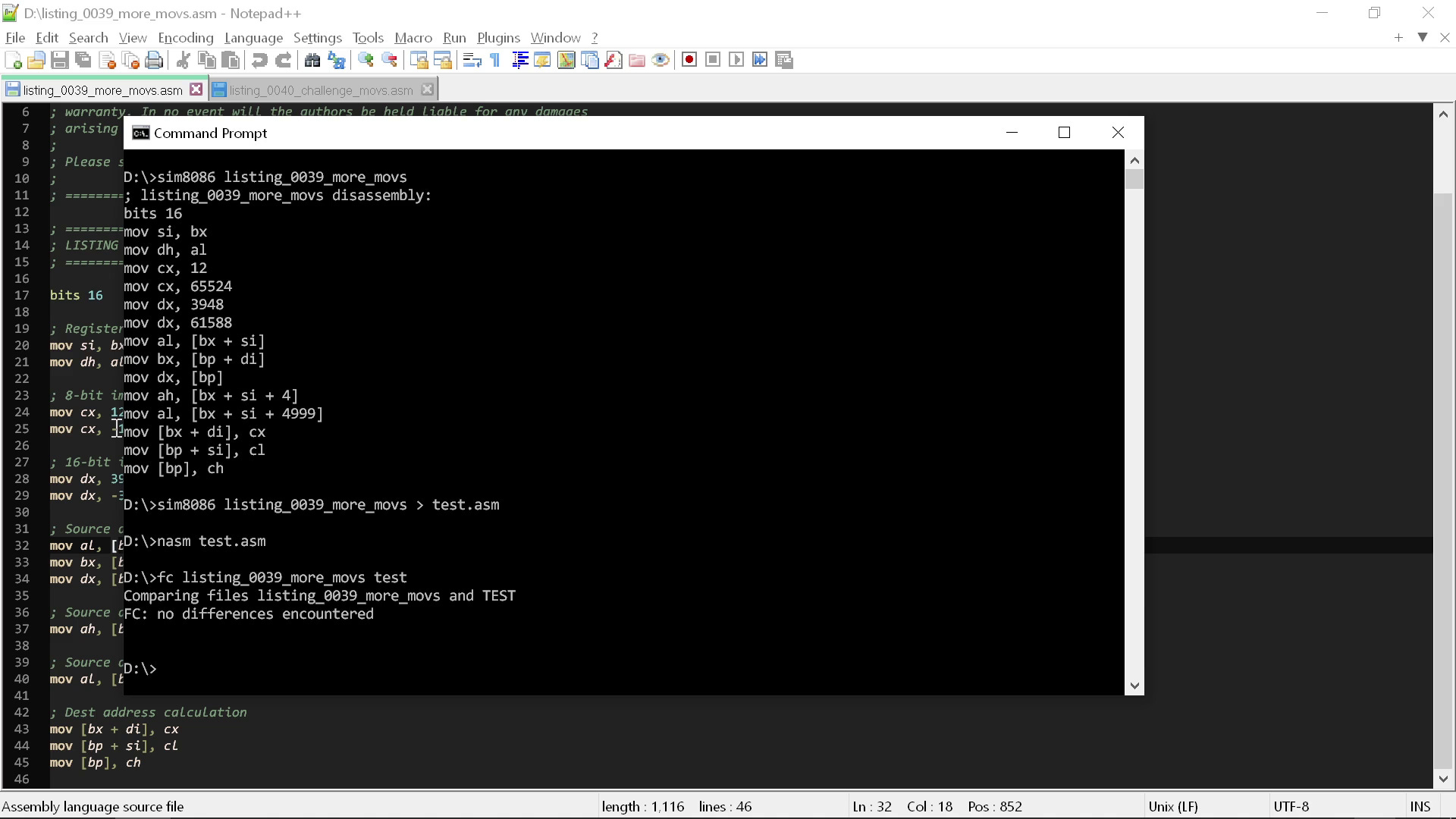Click the Unix (LF) status bar field
This screenshot has width=1456, height=819.
coord(1173,806)
